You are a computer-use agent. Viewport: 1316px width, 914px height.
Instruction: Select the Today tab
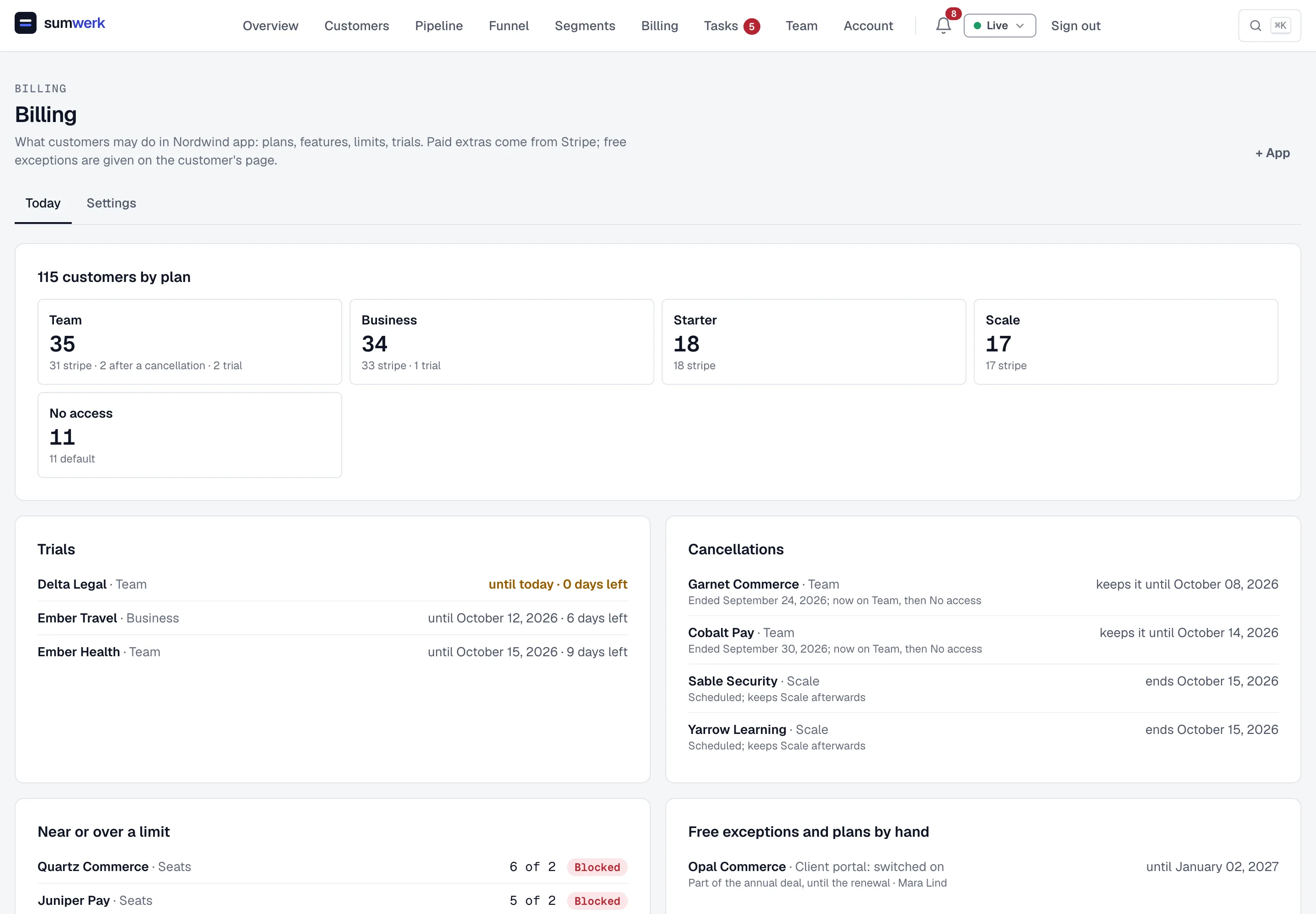click(x=43, y=203)
